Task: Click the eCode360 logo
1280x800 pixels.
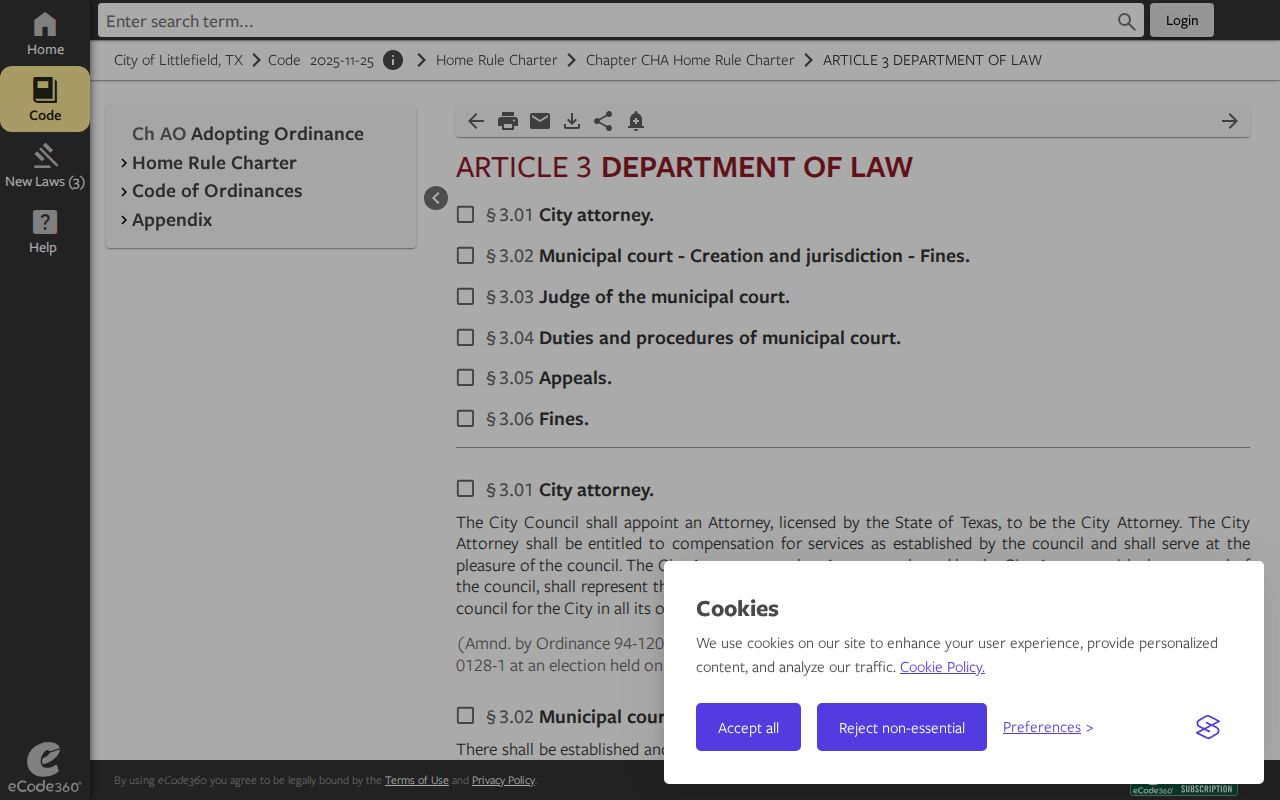Action: [44, 768]
